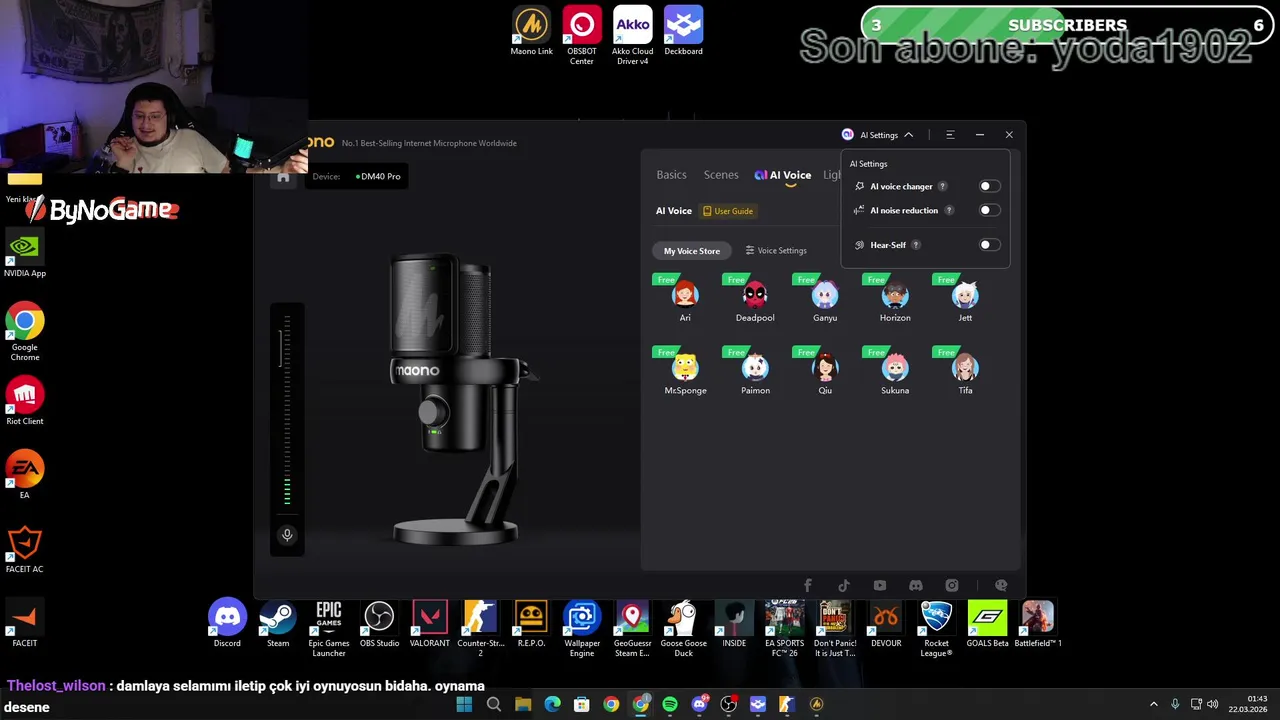
Task: Open FACEIT AC desktop shortcut
Action: (x=25, y=549)
